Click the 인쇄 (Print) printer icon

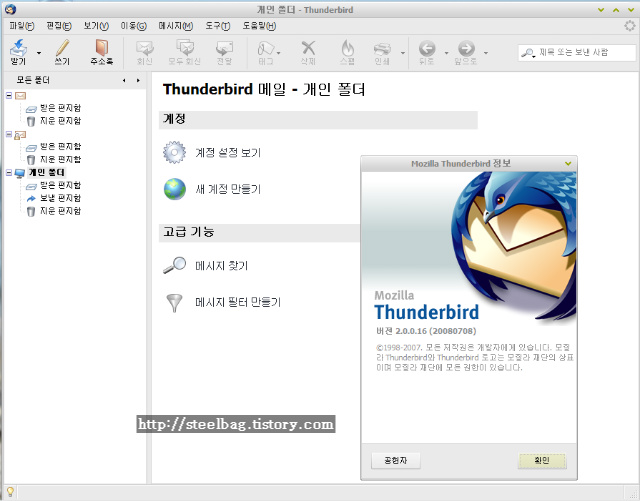pyautogui.click(x=382, y=49)
